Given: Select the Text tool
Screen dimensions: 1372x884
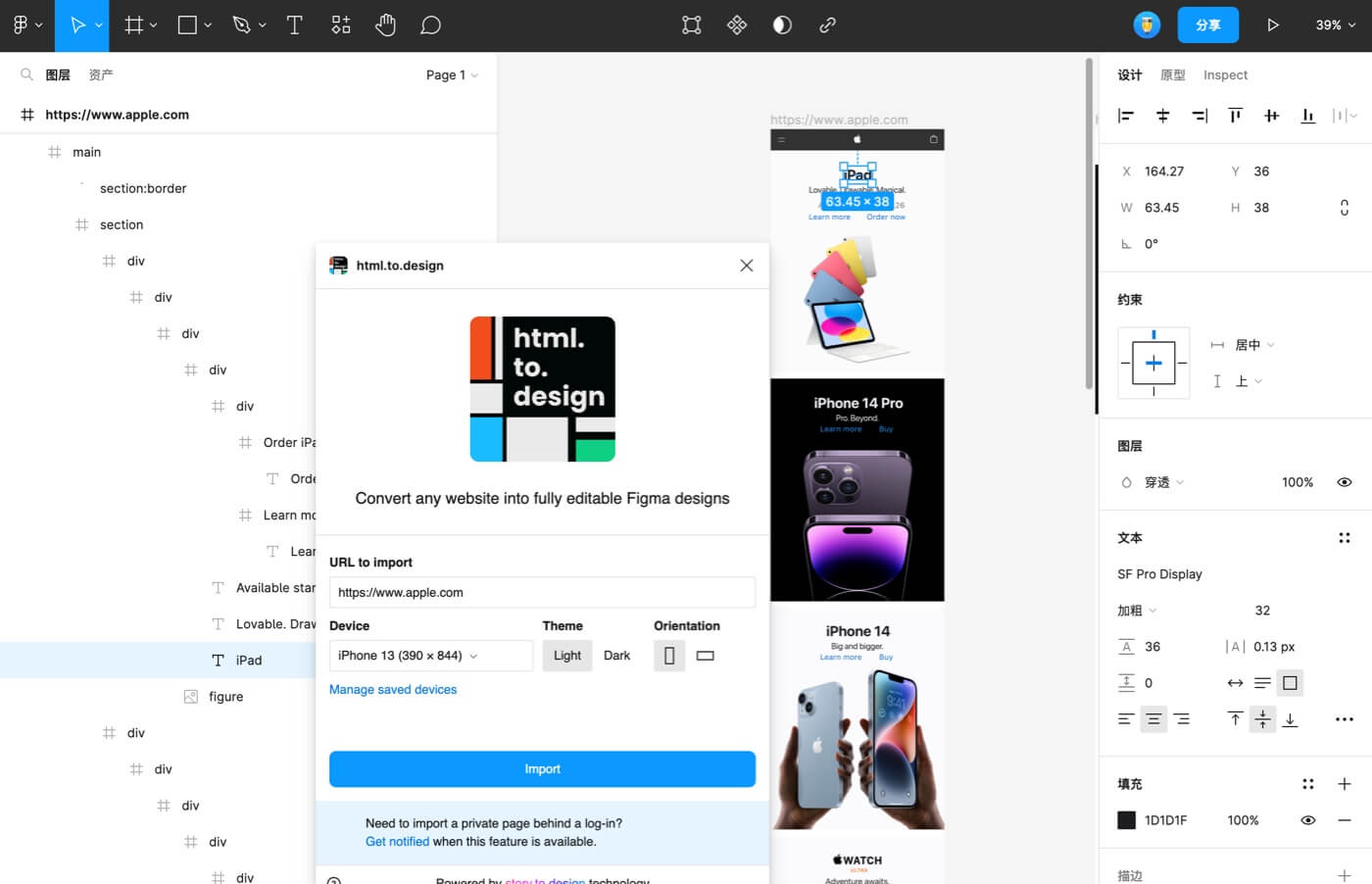Looking at the screenshot, I should pos(294,25).
